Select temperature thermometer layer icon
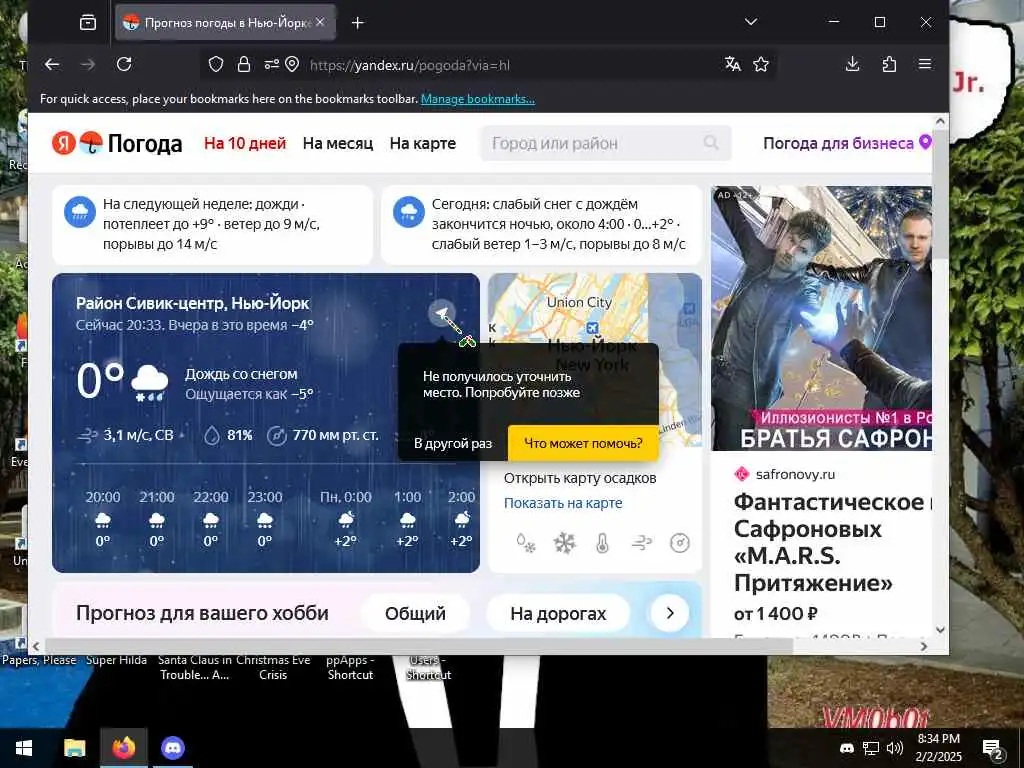This screenshot has height=768, width=1024. 602,543
